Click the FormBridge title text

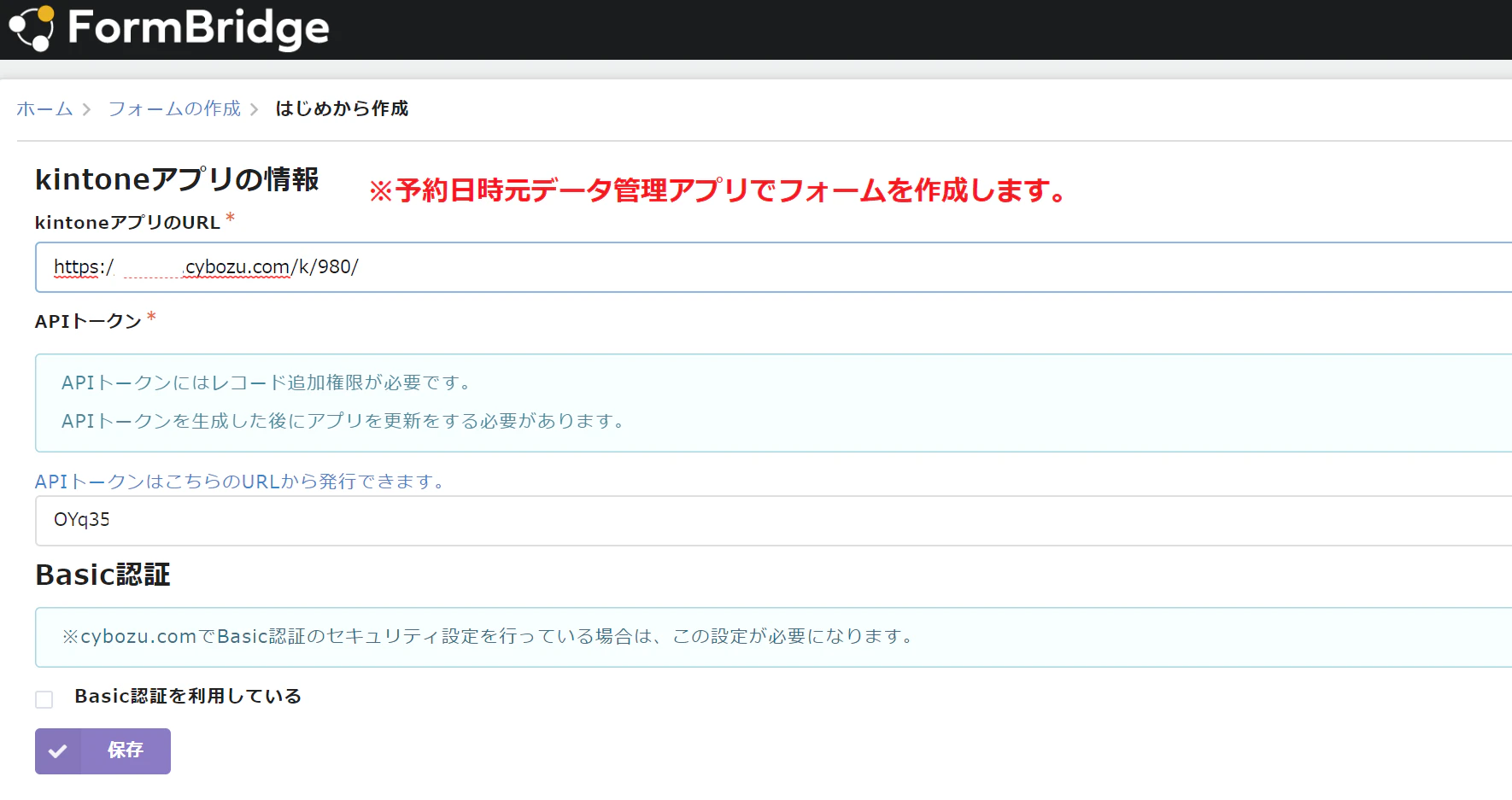click(x=198, y=28)
